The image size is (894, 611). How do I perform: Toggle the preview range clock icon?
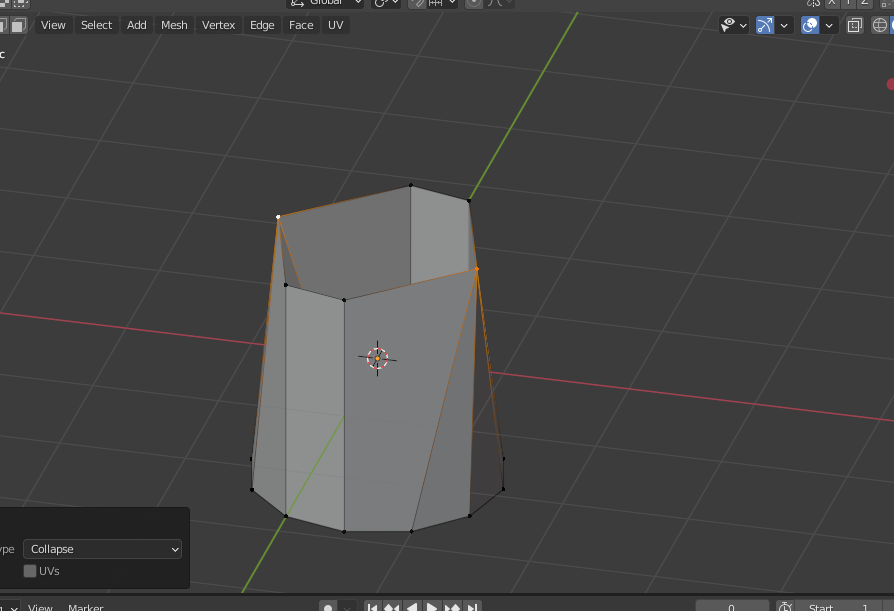tap(785, 607)
